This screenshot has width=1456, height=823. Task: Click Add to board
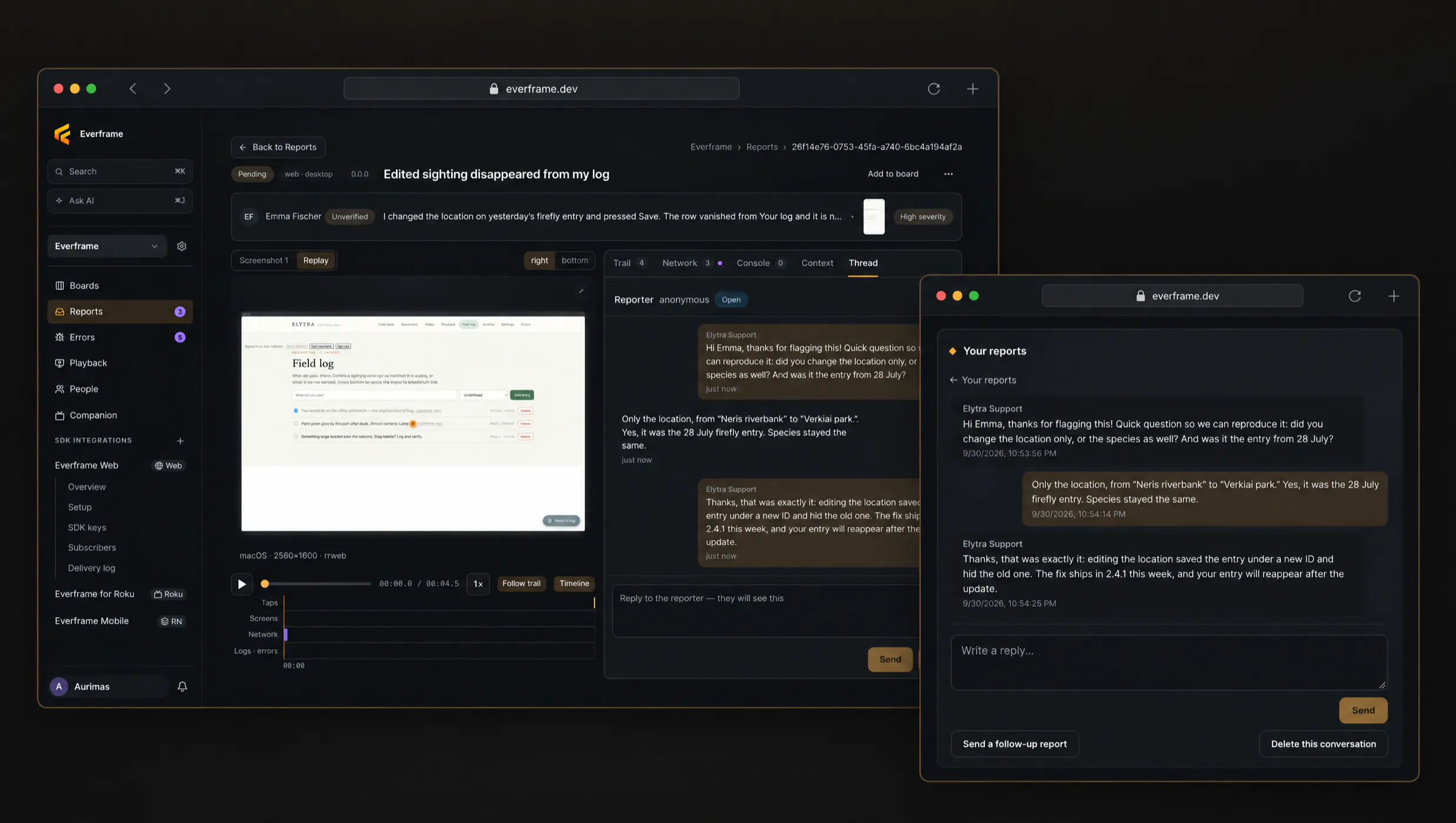(x=893, y=174)
